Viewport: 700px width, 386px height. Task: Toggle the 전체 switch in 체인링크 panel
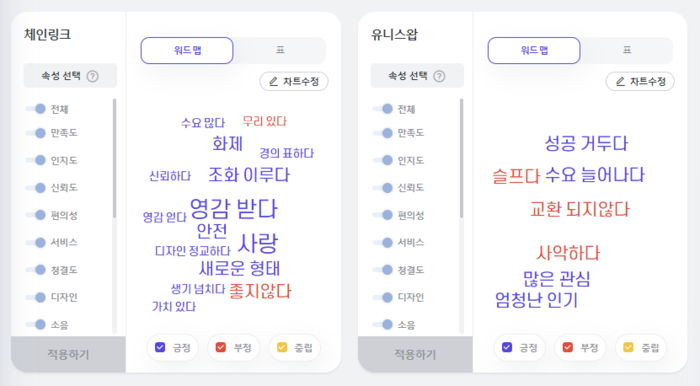pyautogui.click(x=36, y=109)
